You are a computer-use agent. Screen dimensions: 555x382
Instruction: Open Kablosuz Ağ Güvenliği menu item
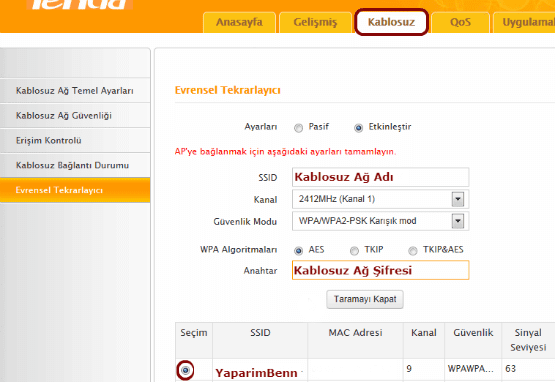[75, 115]
